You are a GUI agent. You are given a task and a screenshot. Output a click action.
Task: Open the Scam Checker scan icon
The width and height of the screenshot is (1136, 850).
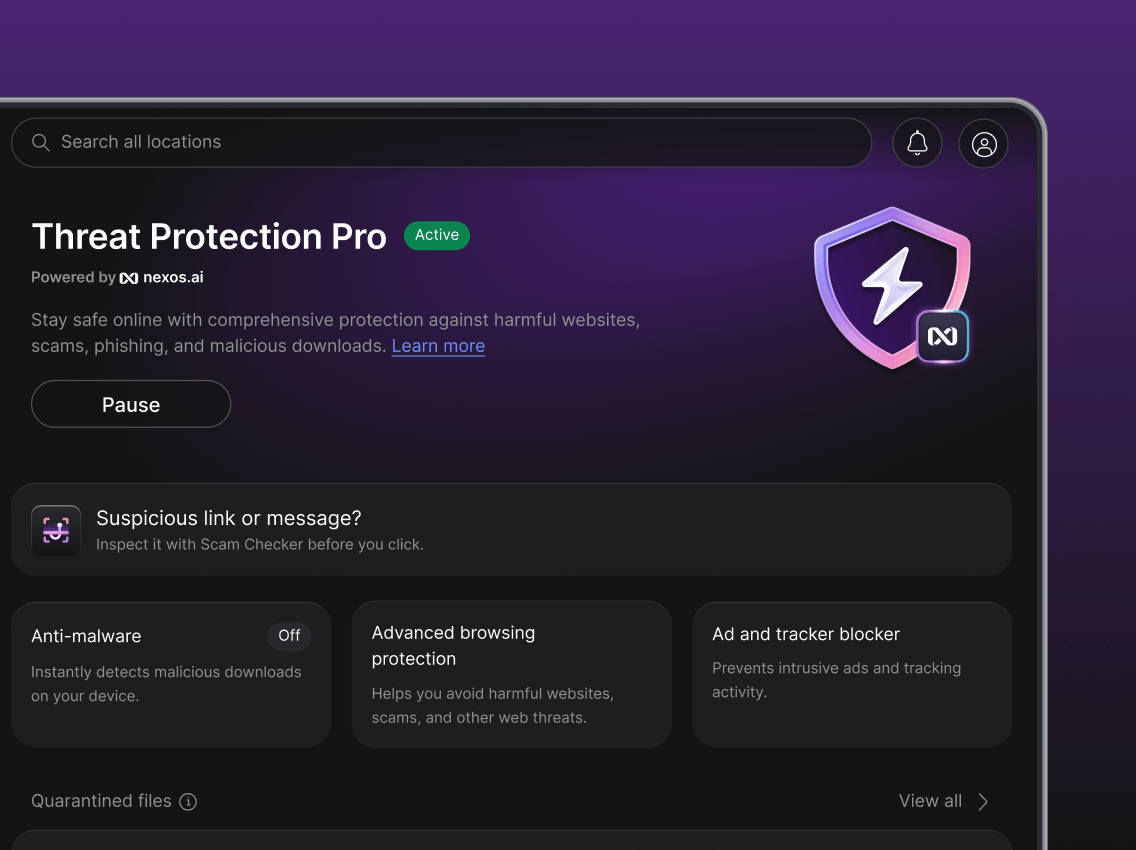[x=56, y=530]
